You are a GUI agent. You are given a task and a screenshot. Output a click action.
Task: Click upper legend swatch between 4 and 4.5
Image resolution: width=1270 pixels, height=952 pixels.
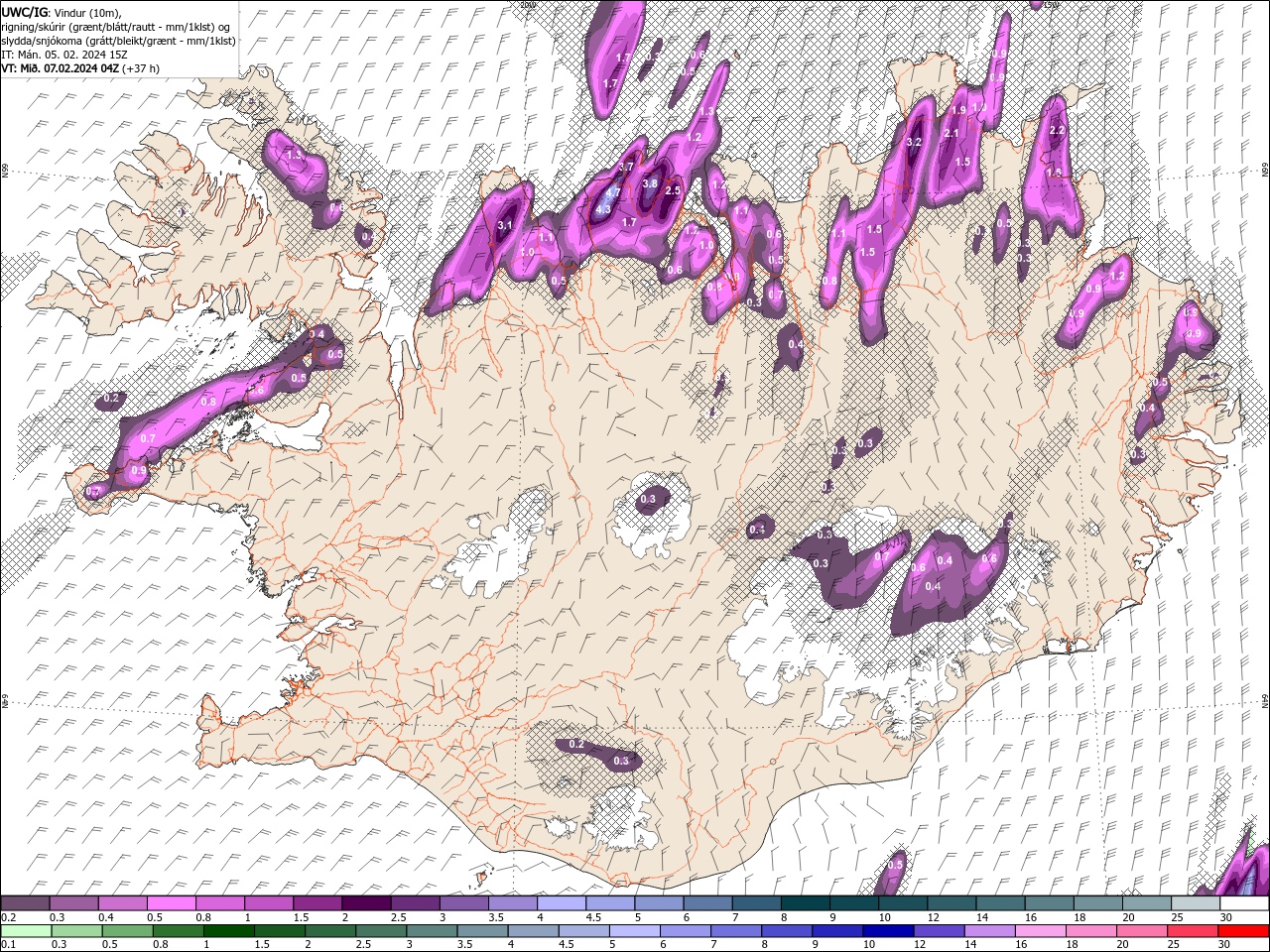[x=562, y=903]
